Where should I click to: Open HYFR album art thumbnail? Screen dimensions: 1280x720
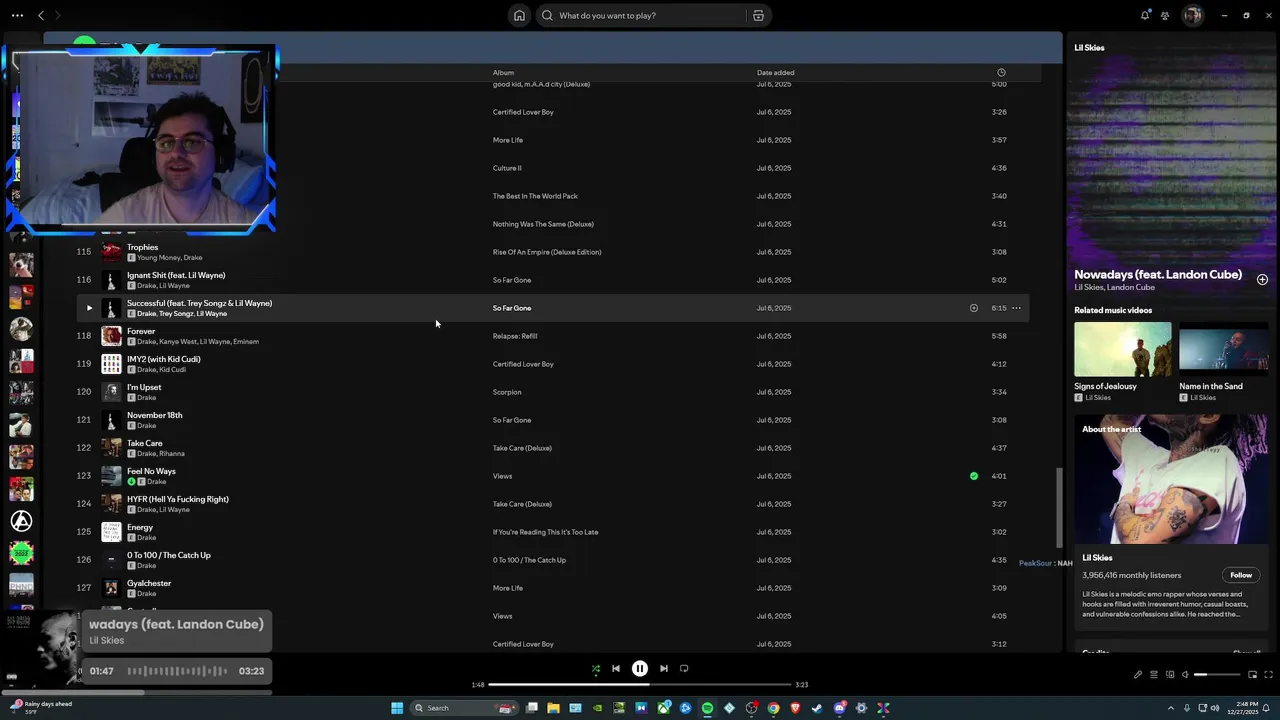111,504
